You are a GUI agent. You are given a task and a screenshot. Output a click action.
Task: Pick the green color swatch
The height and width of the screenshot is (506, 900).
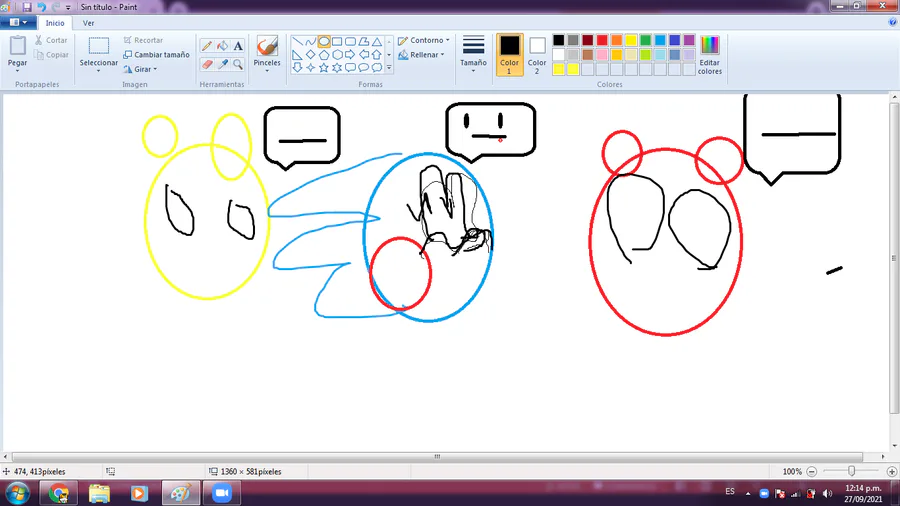[x=645, y=40]
